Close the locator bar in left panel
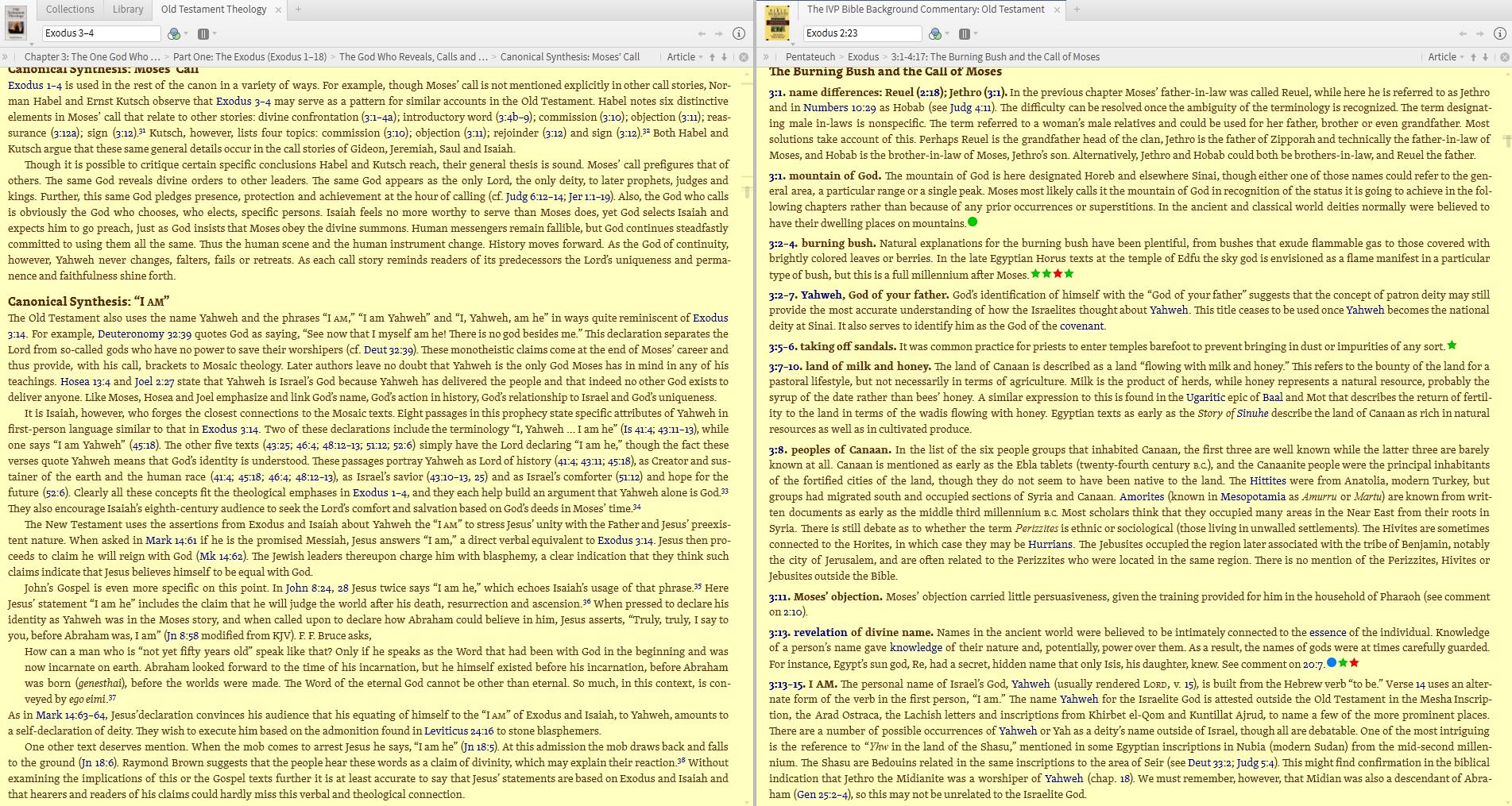This screenshot has width=1512, height=806. point(744,57)
